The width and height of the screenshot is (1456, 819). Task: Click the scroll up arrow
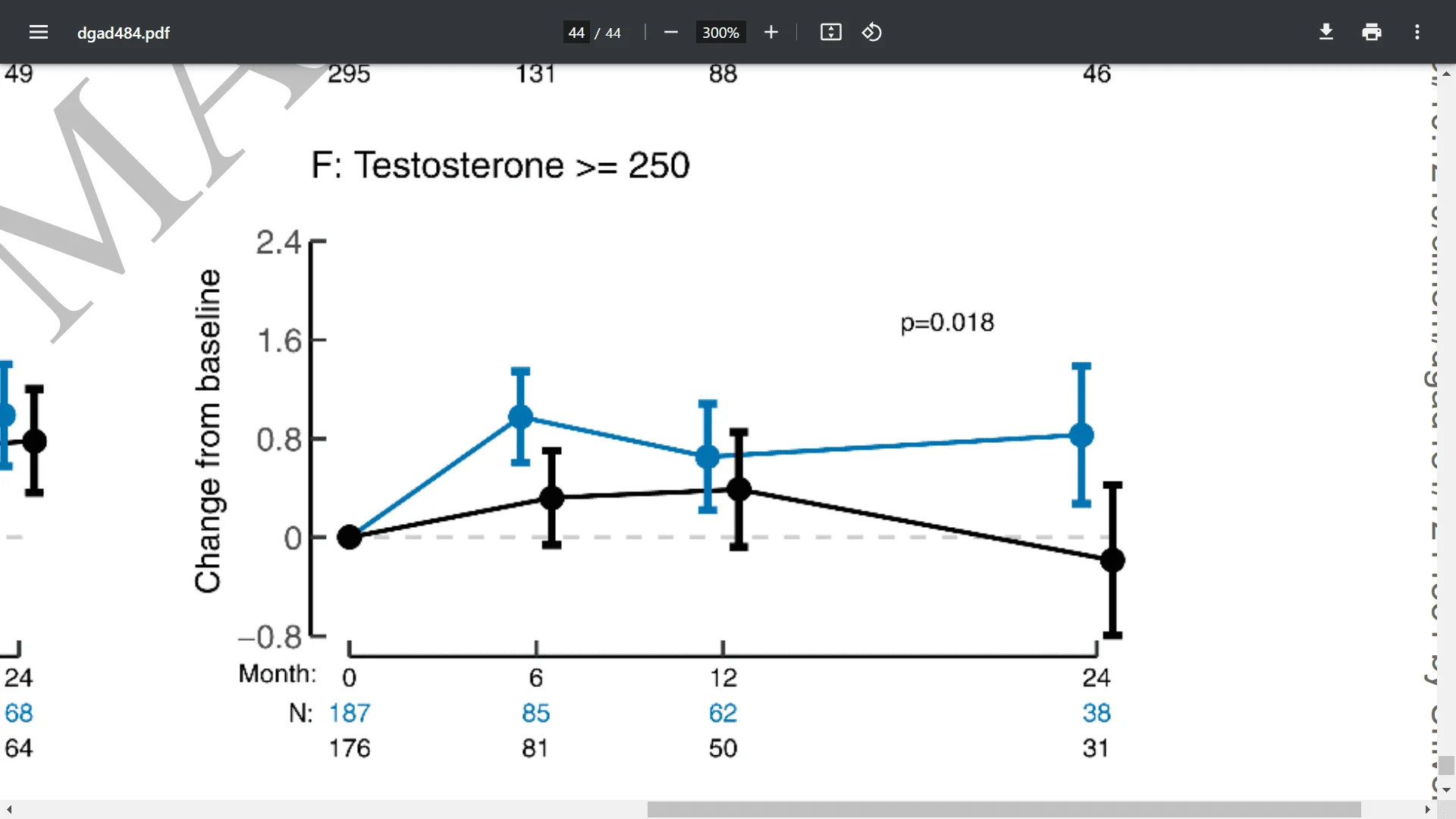point(1446,74)
